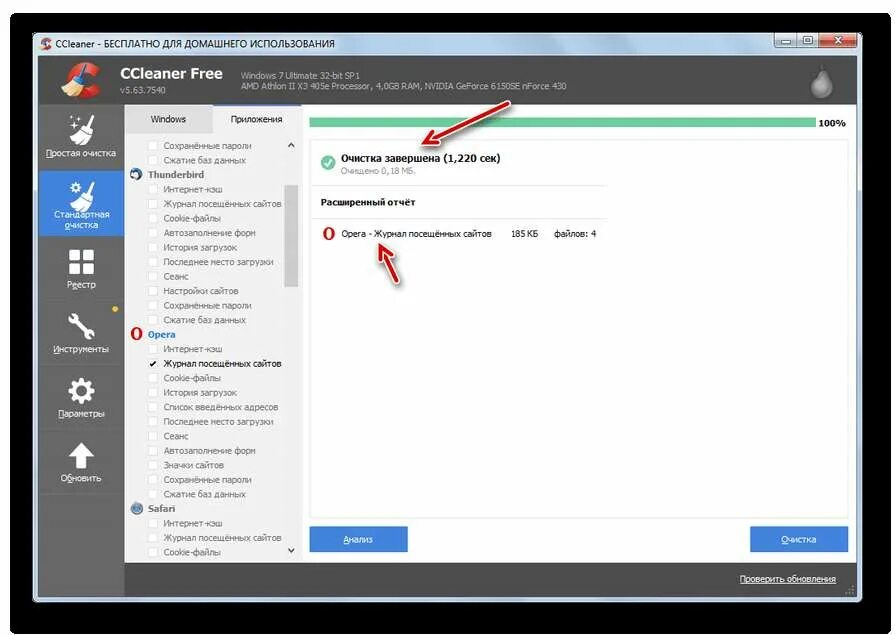Click the Очистка завершена status text
Image resolution: width=895 pixels, height=635 pixels.
[421, 158]
